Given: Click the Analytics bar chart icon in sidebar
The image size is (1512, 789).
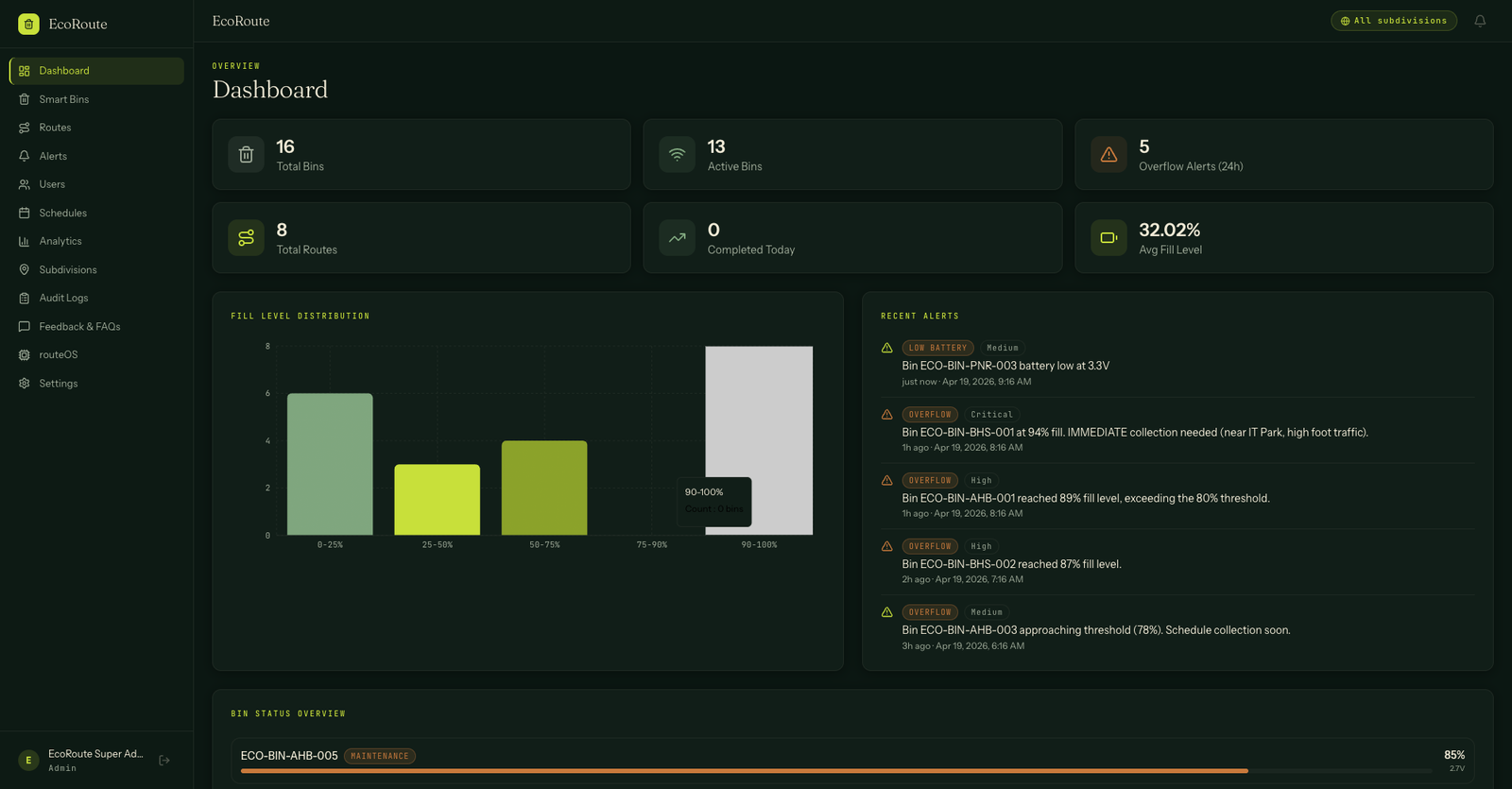Looking at the screenshot, I should 25,241.
